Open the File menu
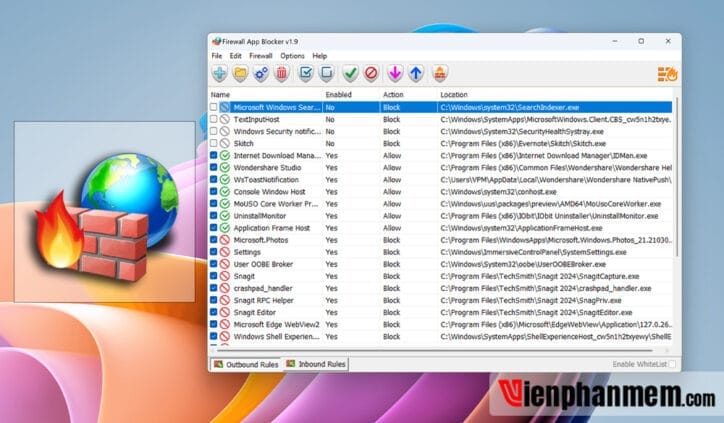This screenshot has height=423, width=724. [217, 56]
